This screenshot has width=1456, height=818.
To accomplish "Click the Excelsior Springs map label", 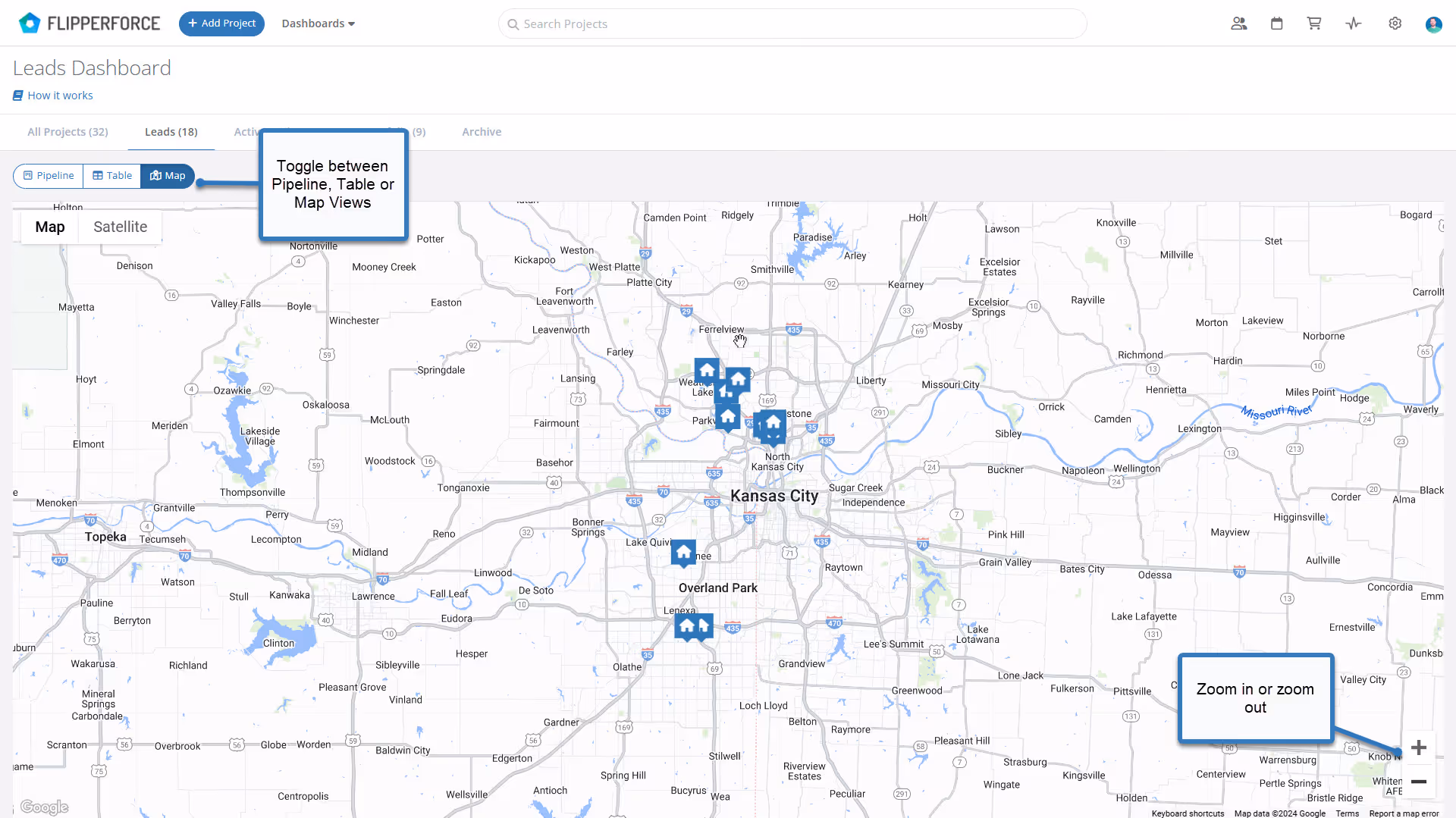I will click(x=989, y=307).
